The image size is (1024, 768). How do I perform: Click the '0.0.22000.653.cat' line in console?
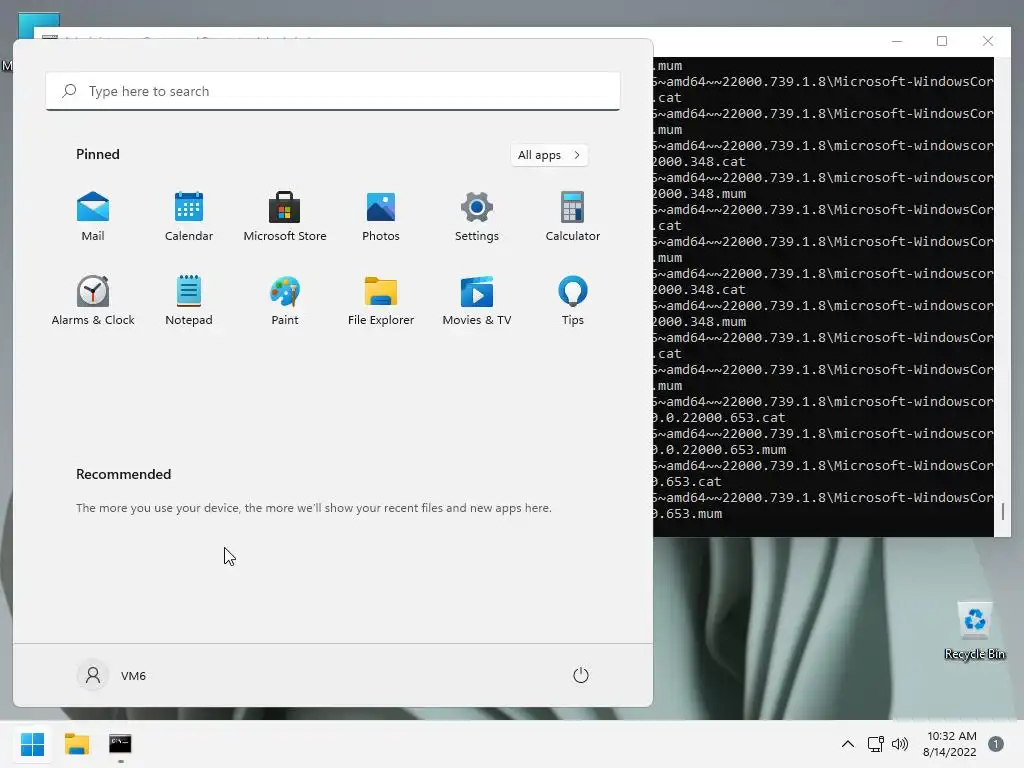719,417
